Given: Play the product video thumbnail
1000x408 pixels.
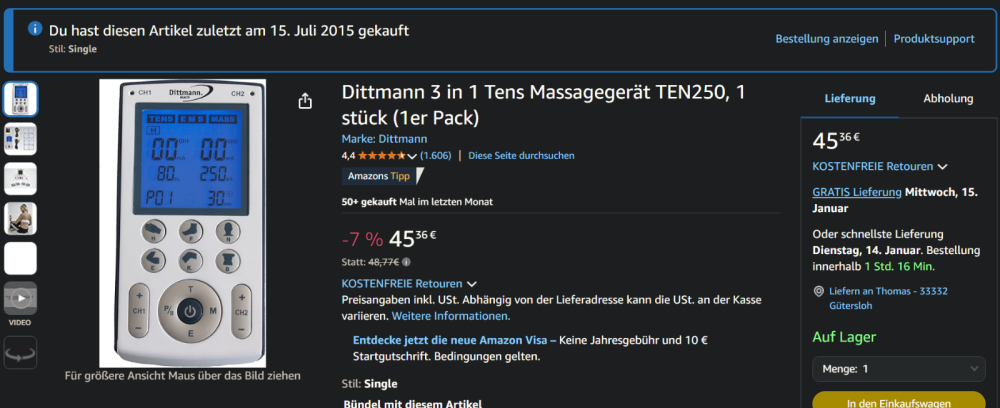Looking at the screenshot, I should [21, 298].
